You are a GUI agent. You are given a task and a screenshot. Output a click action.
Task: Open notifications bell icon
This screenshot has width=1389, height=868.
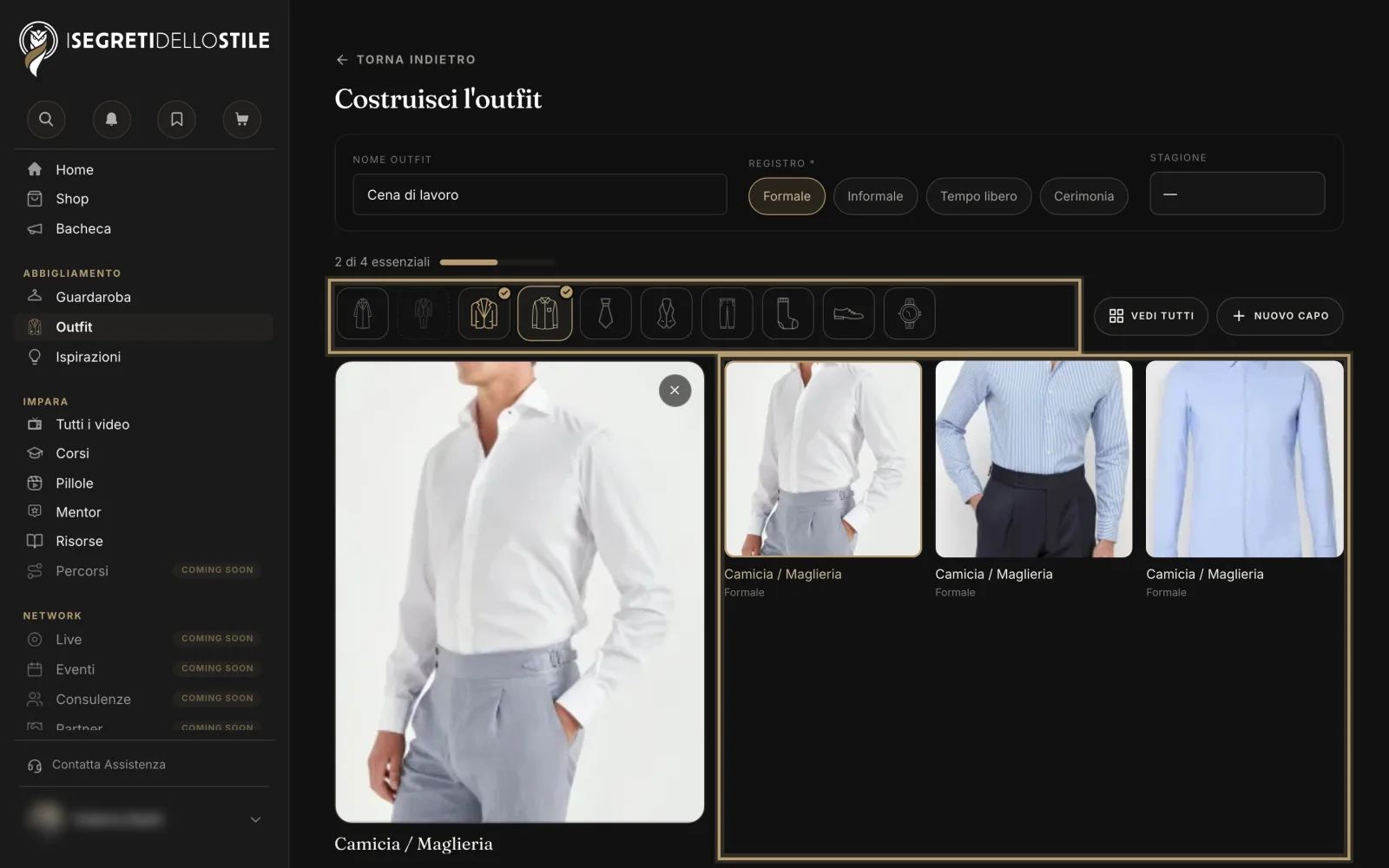tap(111, 119)
